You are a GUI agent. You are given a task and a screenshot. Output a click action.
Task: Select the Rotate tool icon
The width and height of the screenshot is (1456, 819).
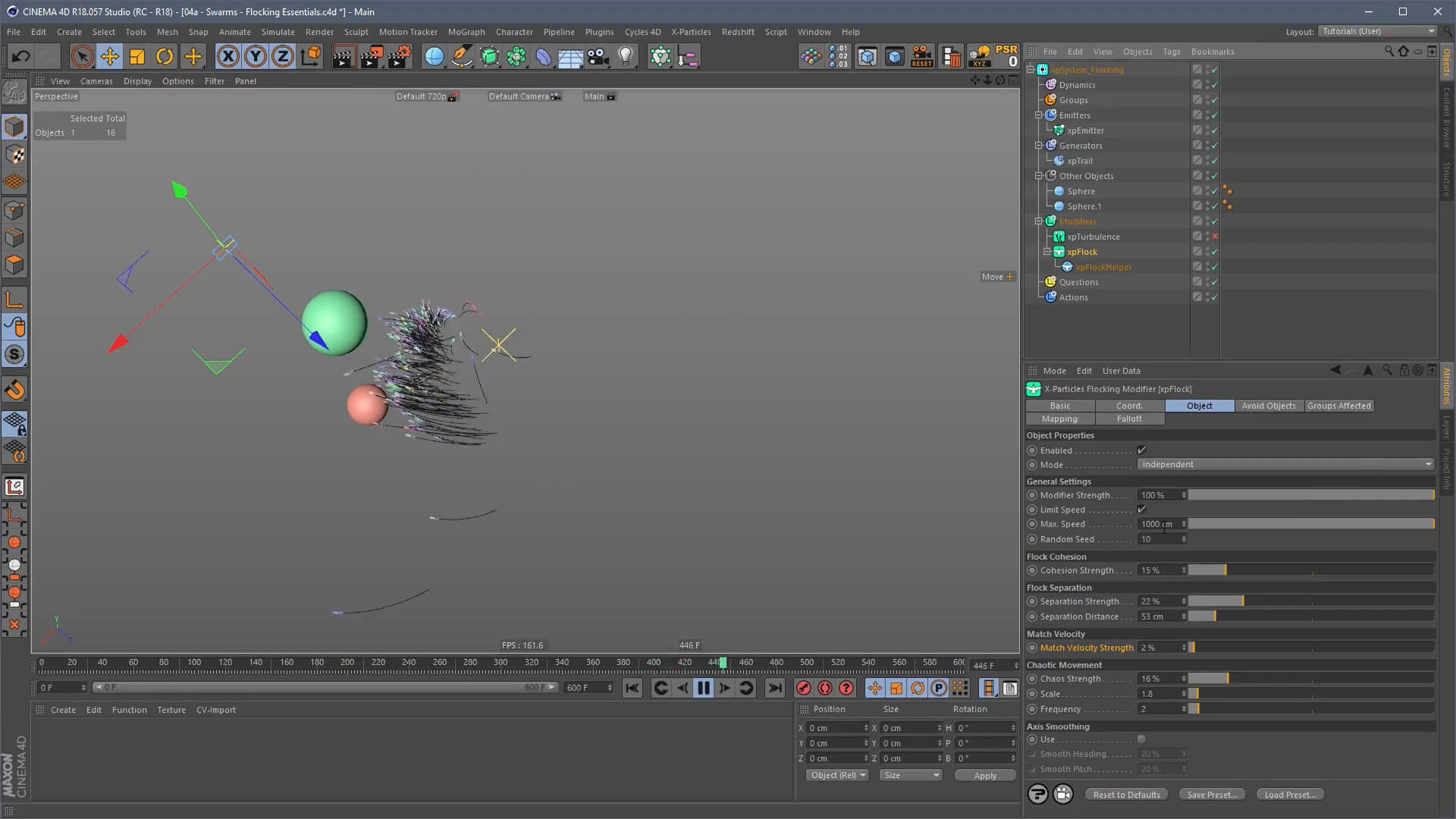165,56
